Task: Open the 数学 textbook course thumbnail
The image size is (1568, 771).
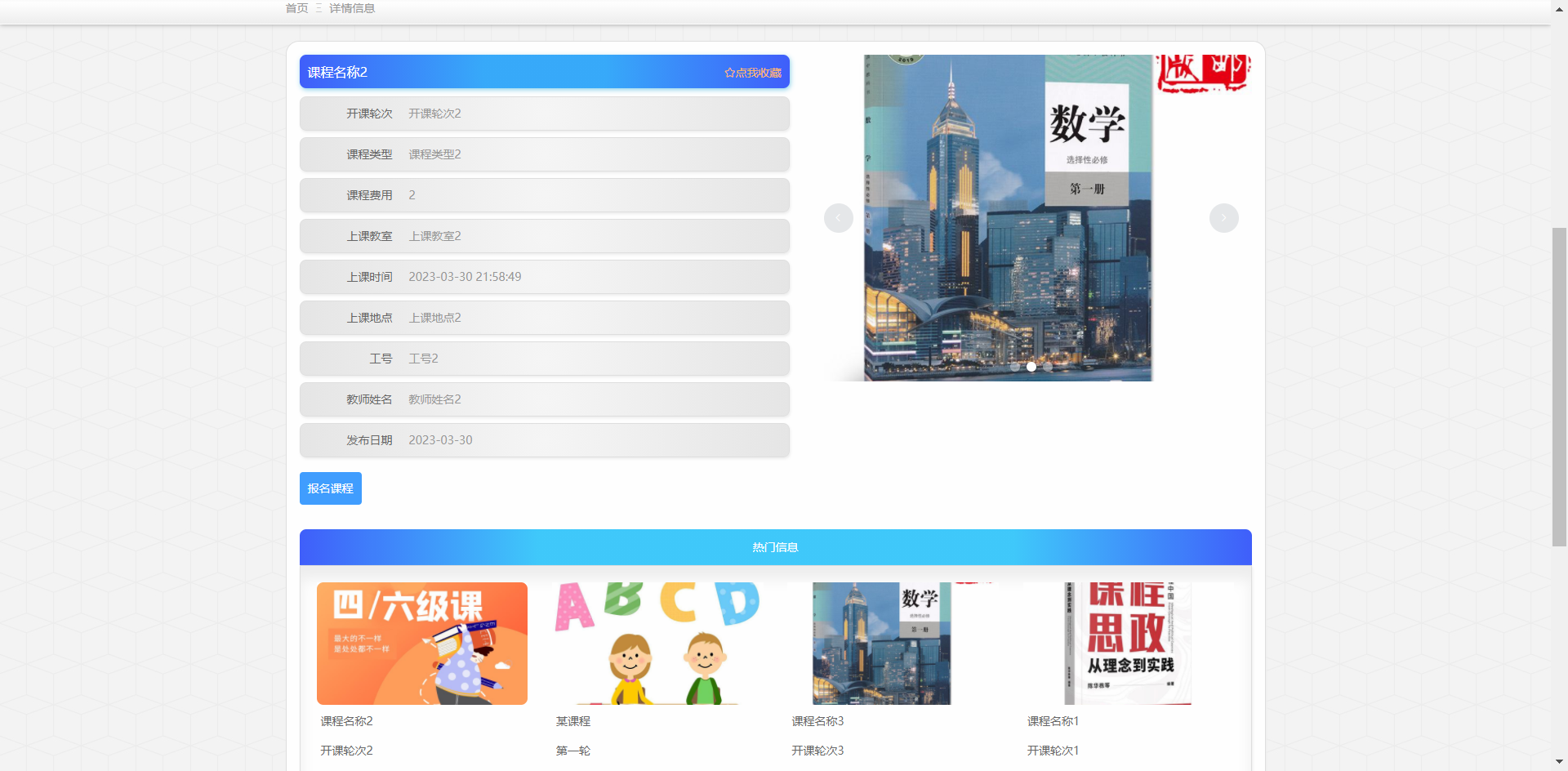Action: (x=881, y=643)
